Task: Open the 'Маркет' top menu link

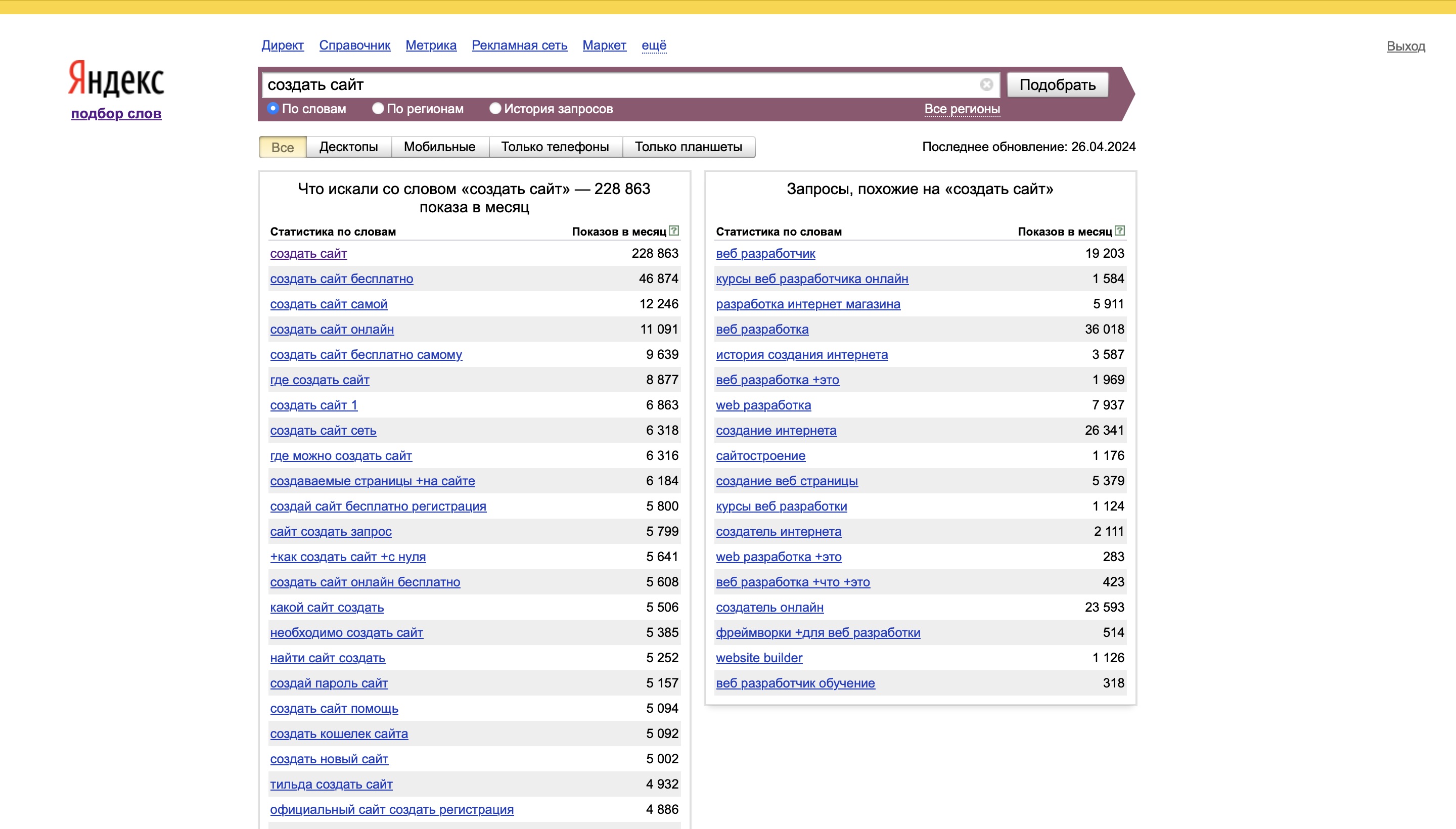Action: coord(604,45)
